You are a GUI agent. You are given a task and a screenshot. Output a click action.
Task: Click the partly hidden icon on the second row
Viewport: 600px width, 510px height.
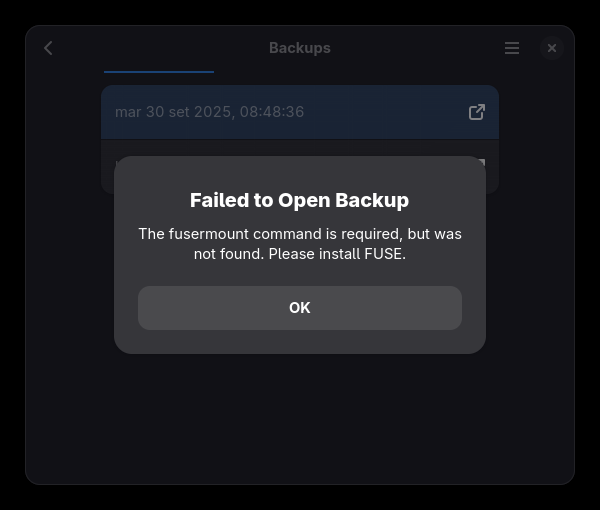pos(481,162)
